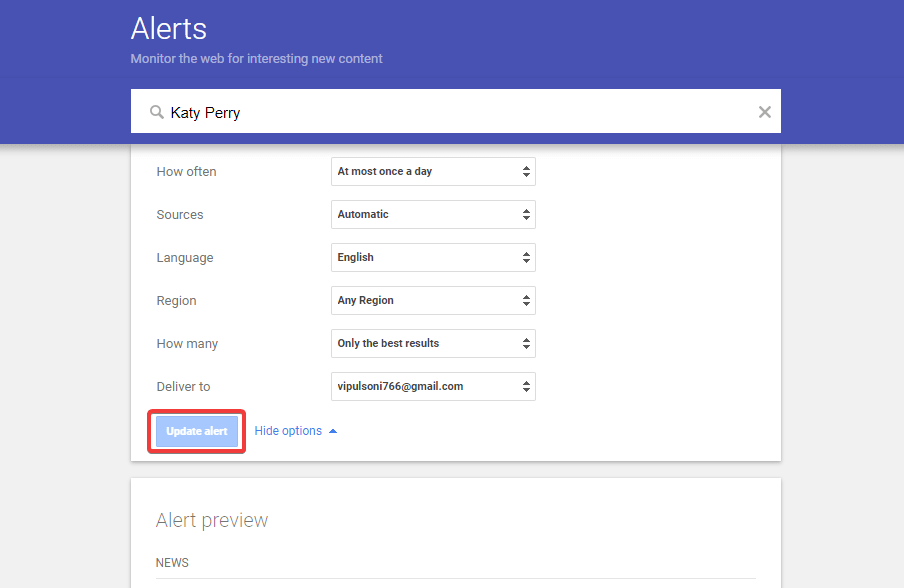The height and width of the screenshot is (588, 904).
Task: Click the magnifier search icon
Action: (157, 112)
